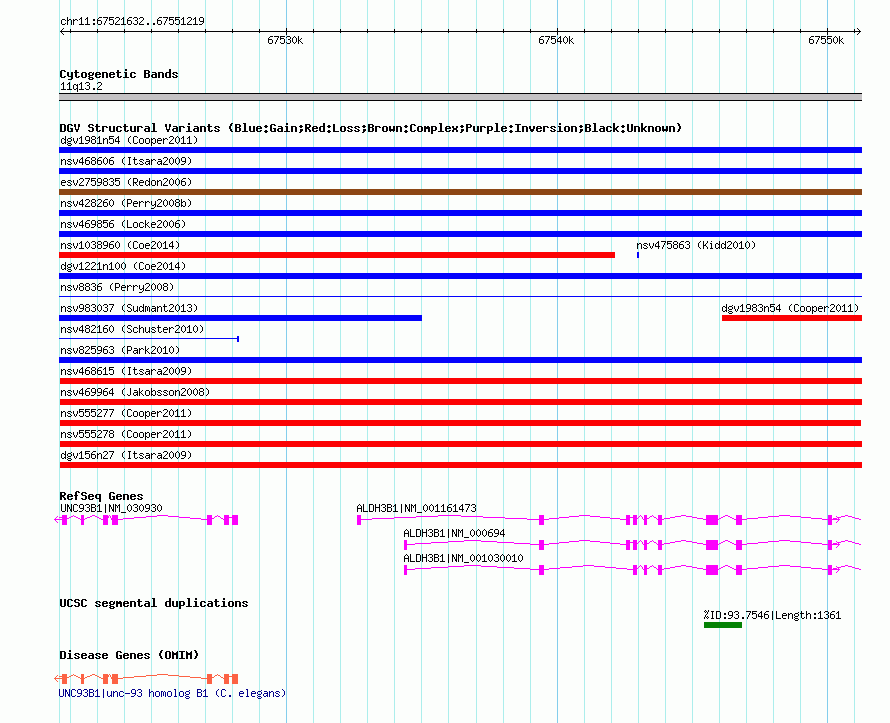
Task: Select the nsv1038960 (Coe2014) red loss bar
Action: [337, 255]
